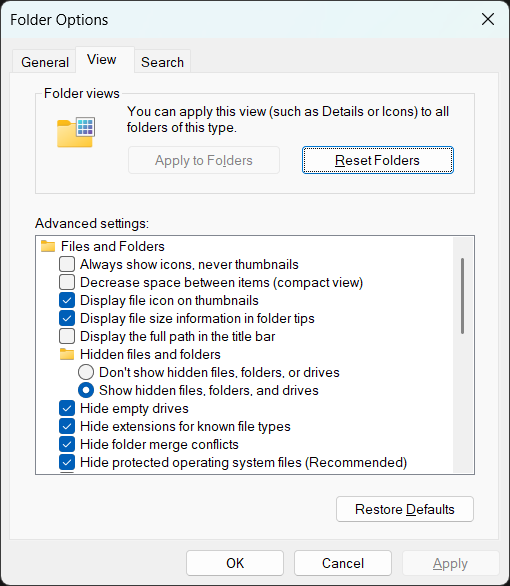Viewport: 510px width, 586px height.
Task: Enable Decrease space between items (compact view)
Action: point(67,282)
